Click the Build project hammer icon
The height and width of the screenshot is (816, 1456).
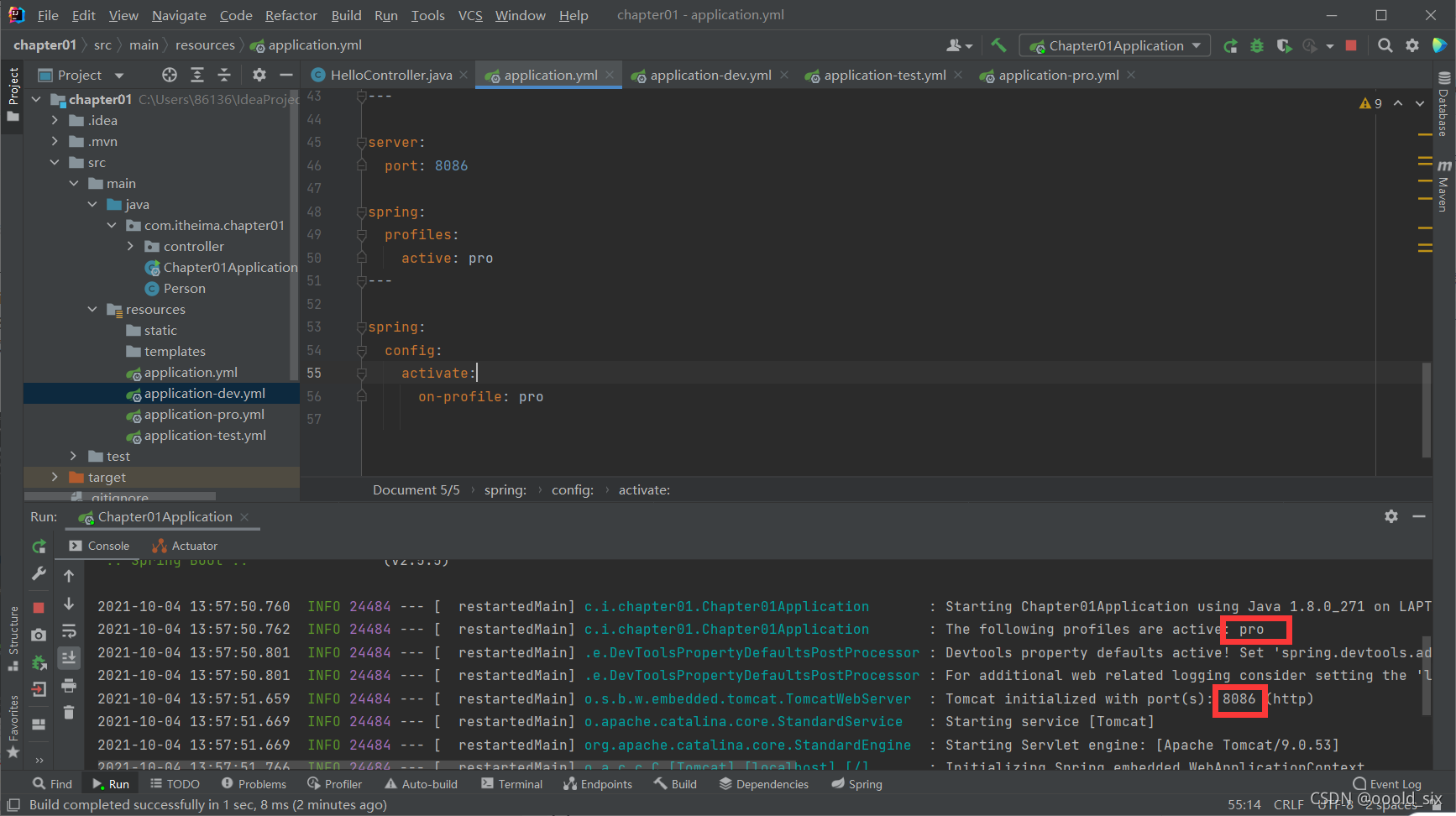point(998,45)
